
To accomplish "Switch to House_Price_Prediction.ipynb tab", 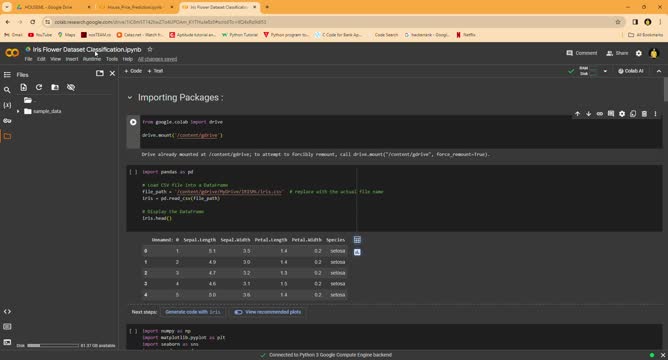I will click(135, 7).
